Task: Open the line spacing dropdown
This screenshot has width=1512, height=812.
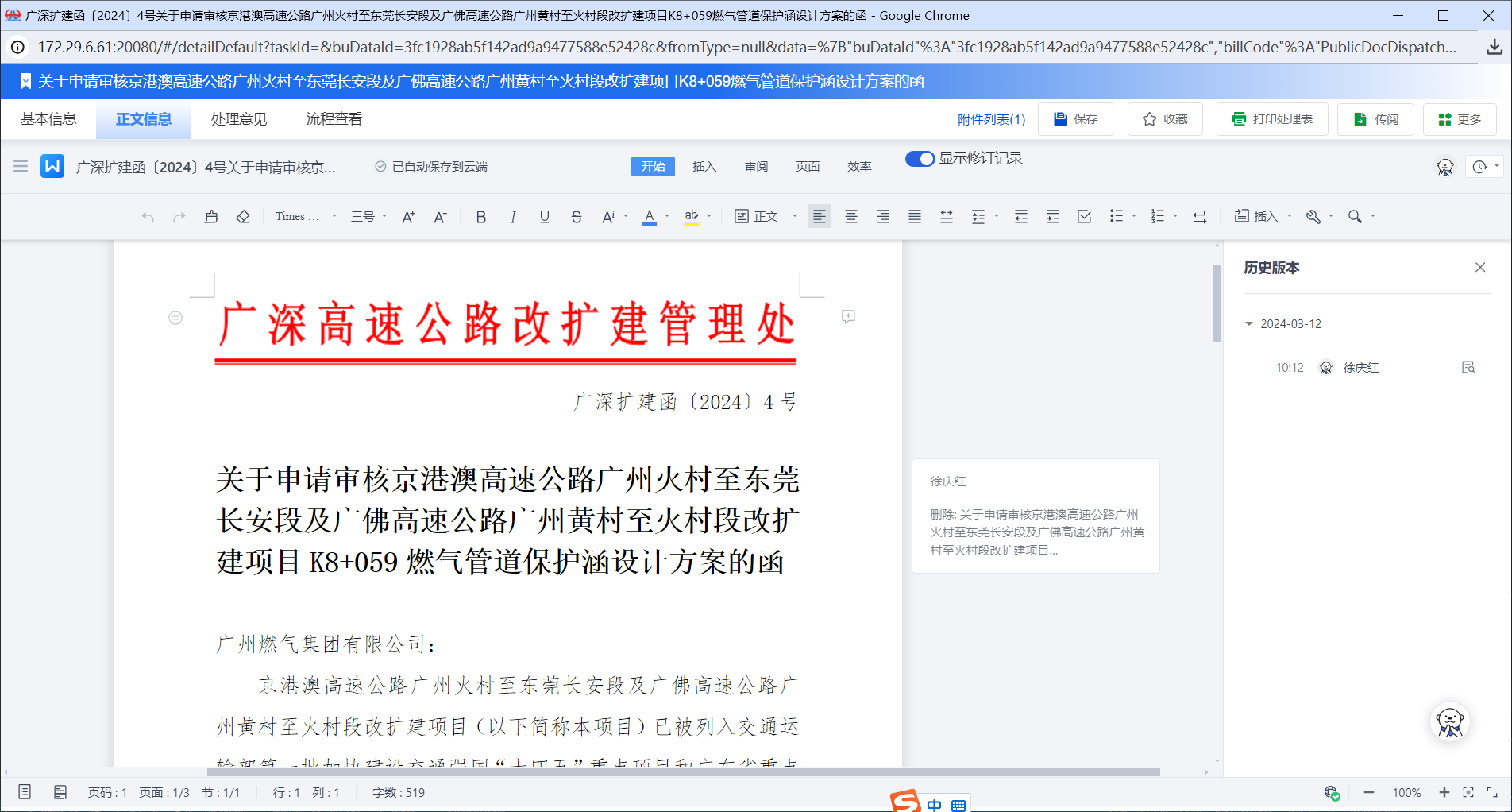Action: coord(985,217)
